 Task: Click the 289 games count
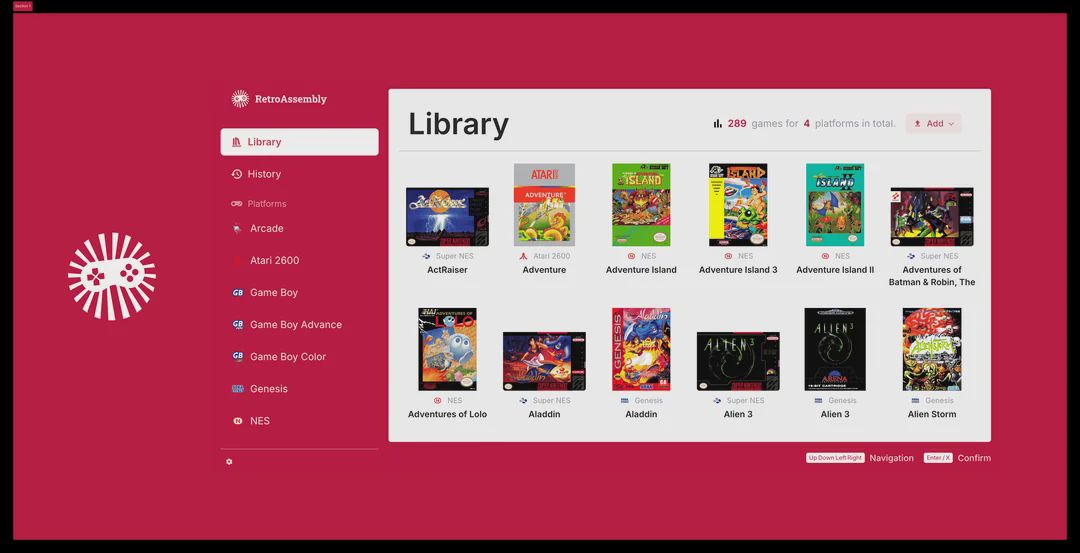pos(737,124)
